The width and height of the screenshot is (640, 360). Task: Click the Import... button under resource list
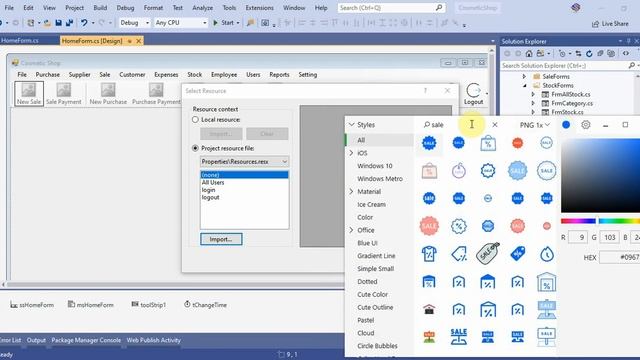[x=221, y=239]
